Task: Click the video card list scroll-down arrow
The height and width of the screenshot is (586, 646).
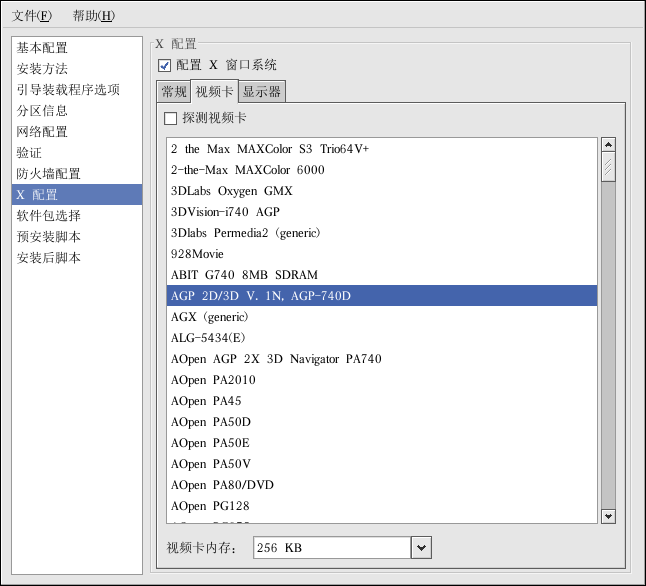Action: [608, 515]
